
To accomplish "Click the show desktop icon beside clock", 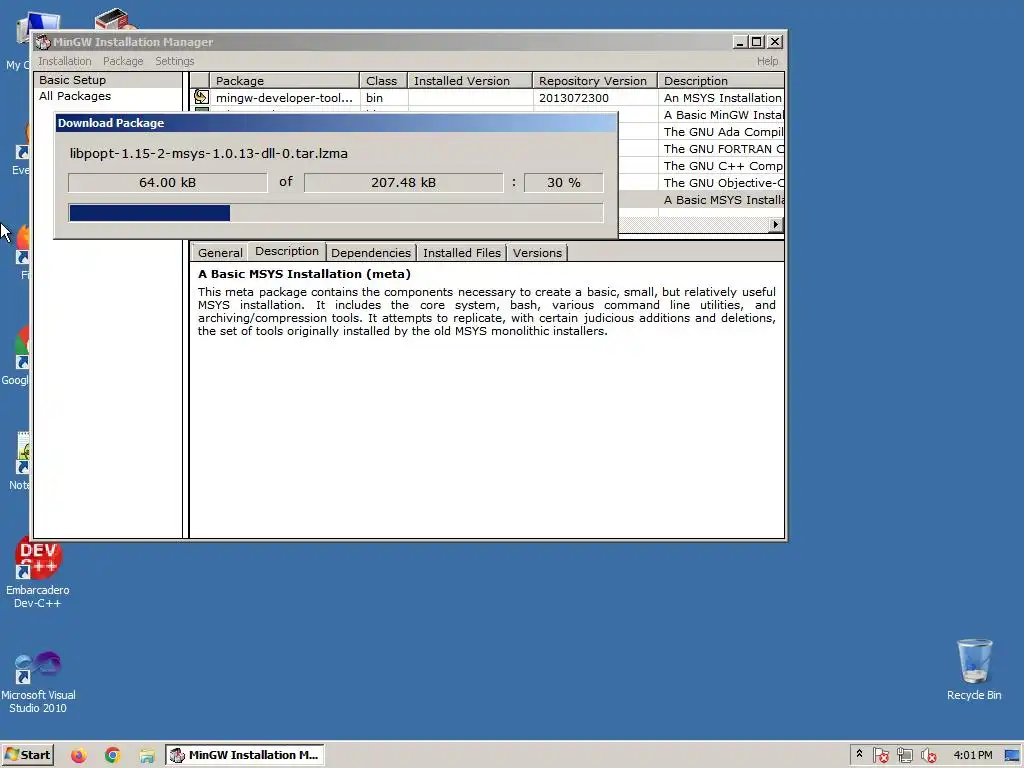I will [1012, 755].
